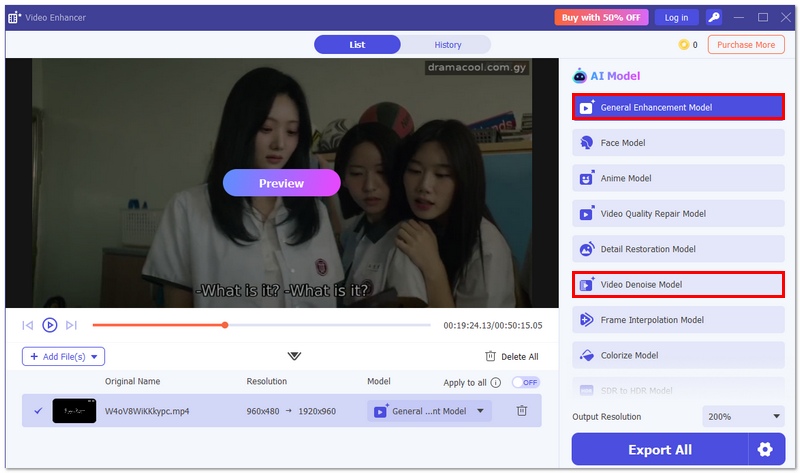Skip to previous frame icon

28,325
